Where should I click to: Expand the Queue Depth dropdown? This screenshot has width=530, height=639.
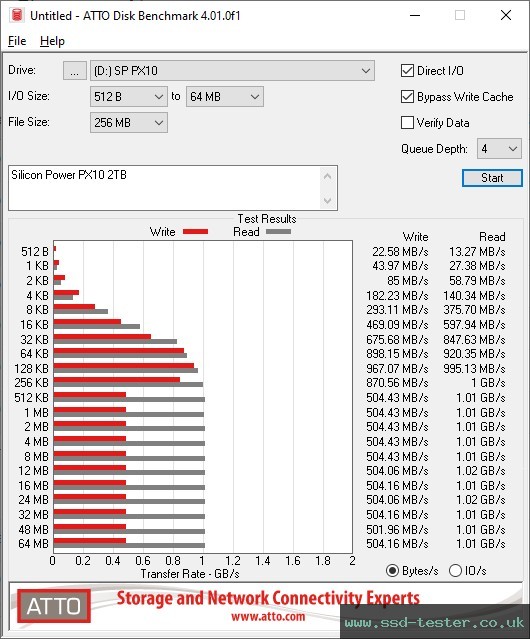499,149
